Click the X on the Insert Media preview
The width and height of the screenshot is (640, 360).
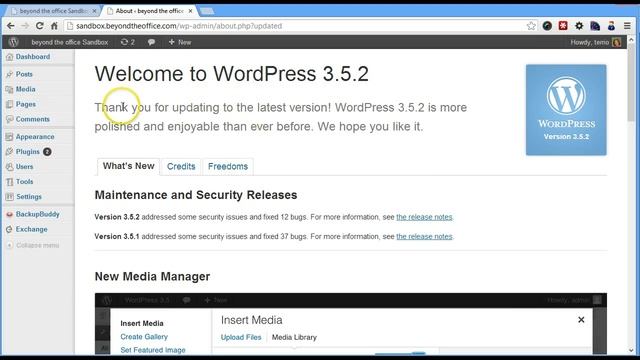pos(581,320)
